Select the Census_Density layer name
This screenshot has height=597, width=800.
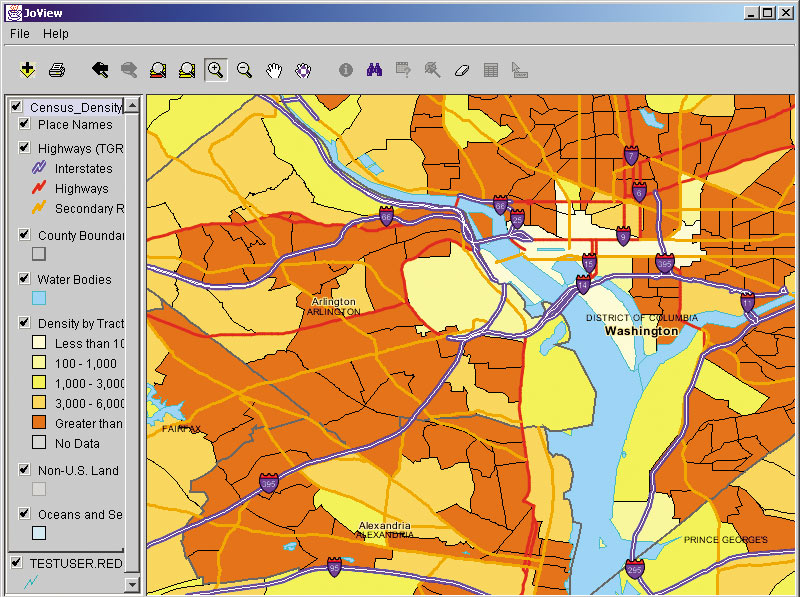point(75,106)
